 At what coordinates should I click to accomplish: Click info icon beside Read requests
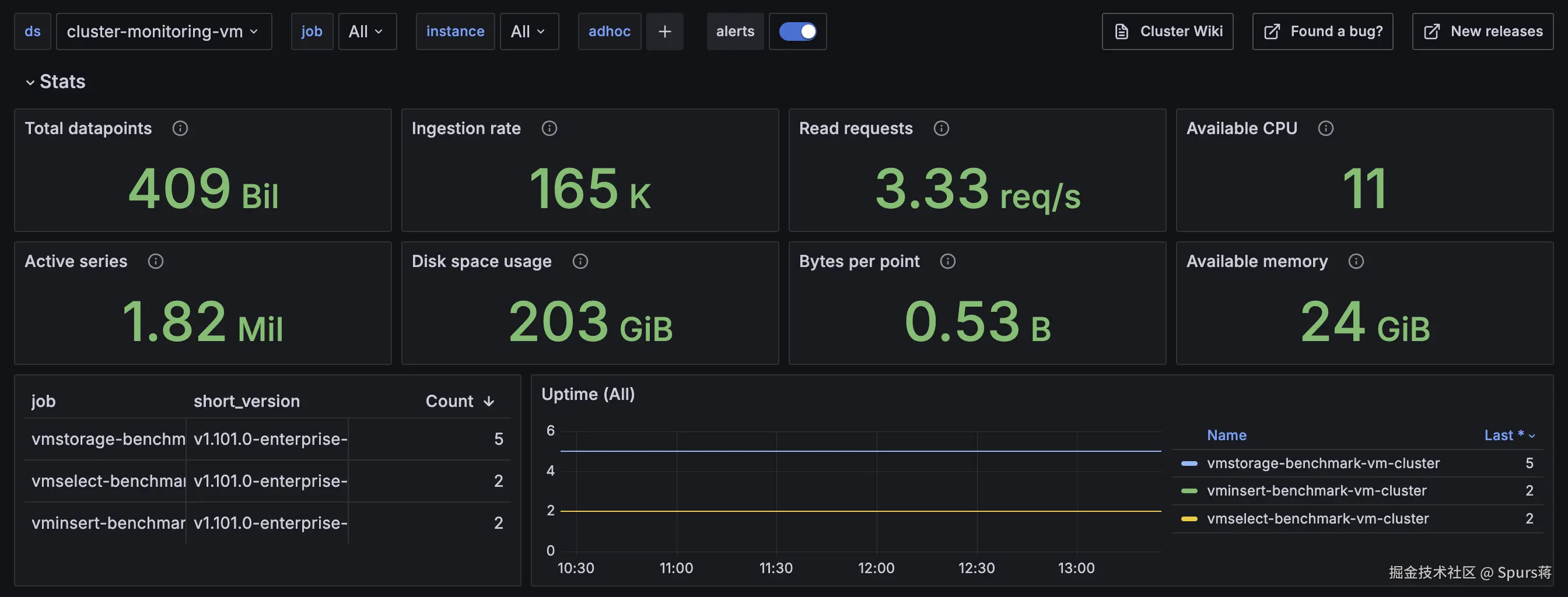(x=941, y=128)
